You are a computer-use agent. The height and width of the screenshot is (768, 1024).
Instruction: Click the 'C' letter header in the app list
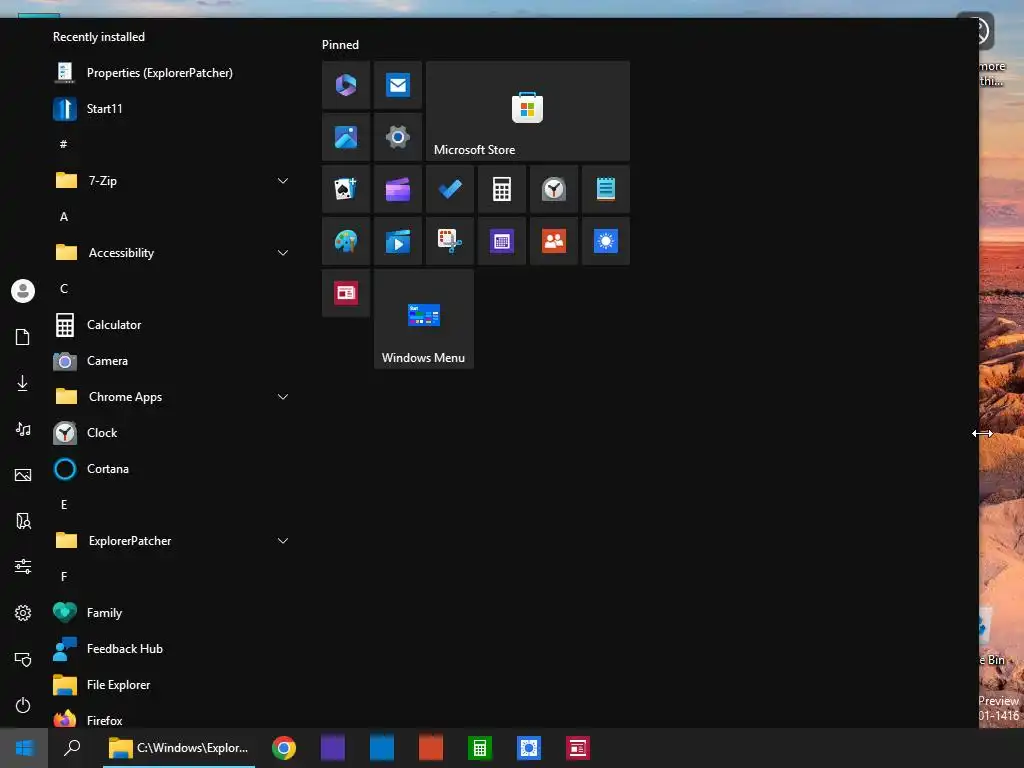tap(64, 289)
